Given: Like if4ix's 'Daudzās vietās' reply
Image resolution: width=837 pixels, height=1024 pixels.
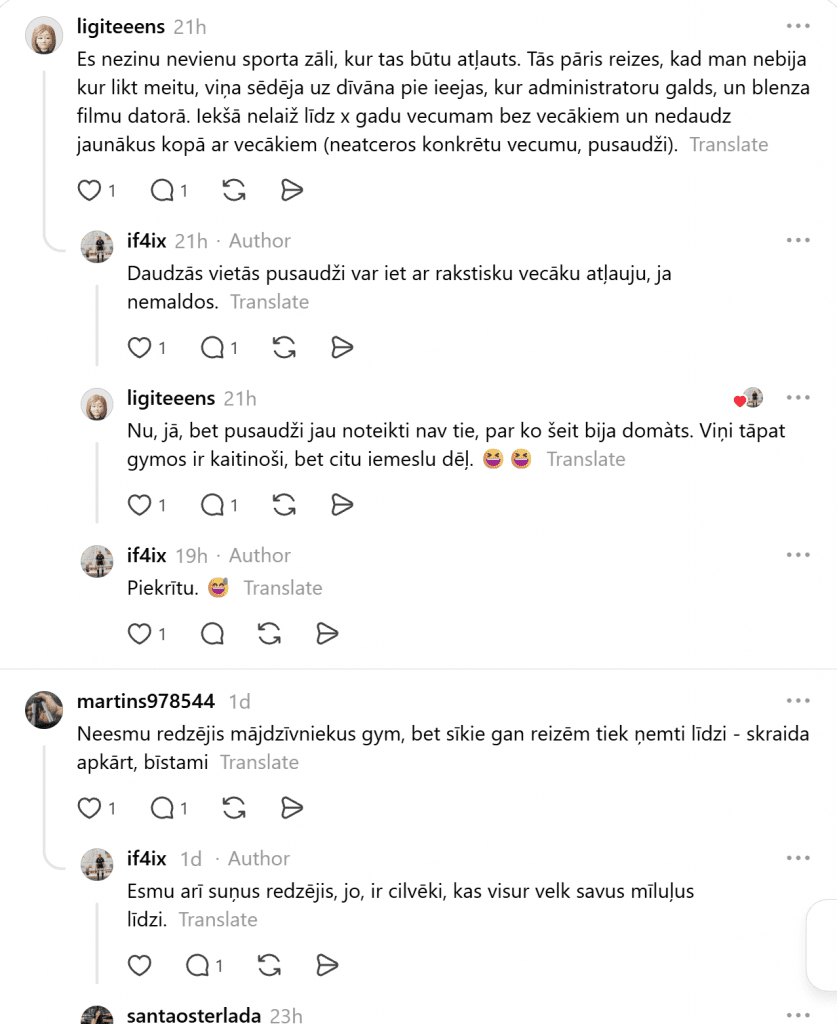Looking at the screenshot, I should click(x=139, y=347).
